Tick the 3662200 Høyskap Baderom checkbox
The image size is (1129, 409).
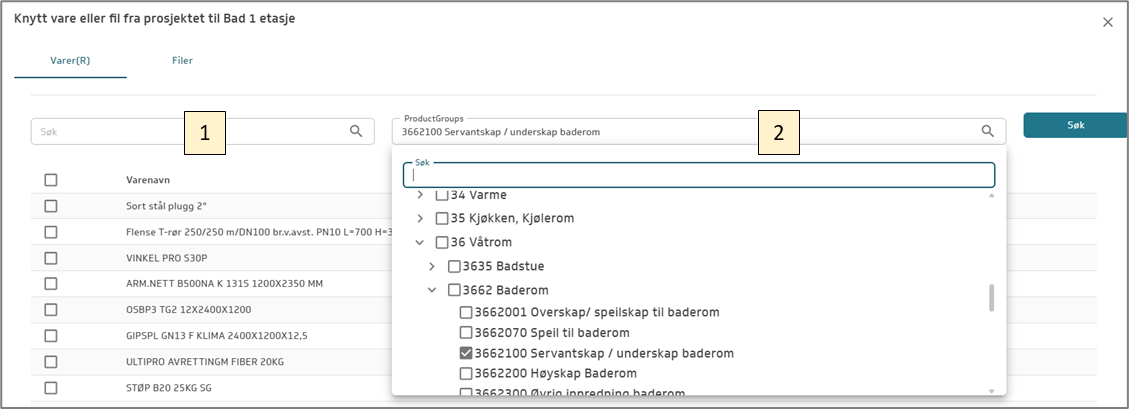466,373
